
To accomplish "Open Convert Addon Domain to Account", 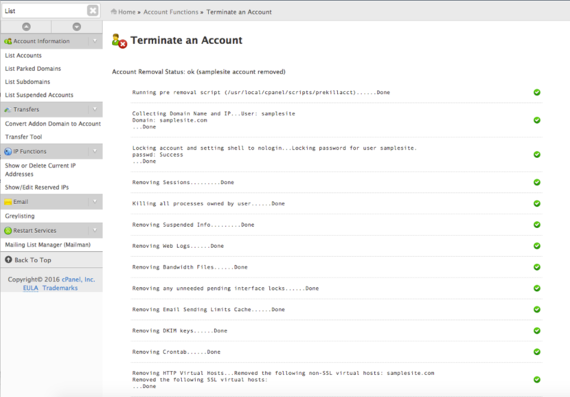I will pyautogui.click(x=53, y=124).
